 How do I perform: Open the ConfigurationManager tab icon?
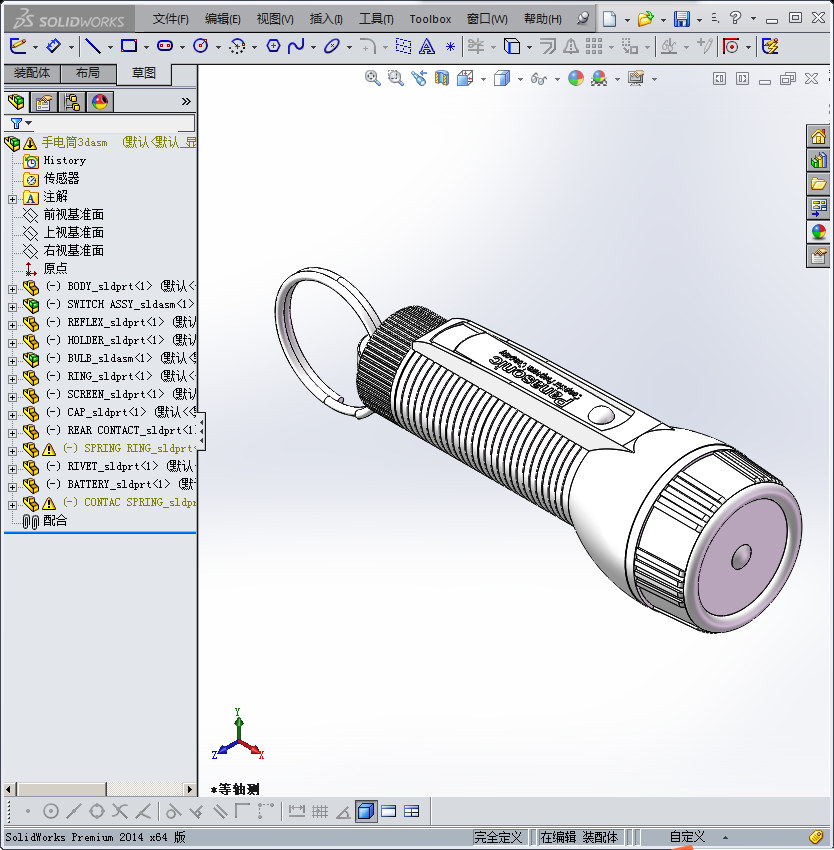point(72,102)
